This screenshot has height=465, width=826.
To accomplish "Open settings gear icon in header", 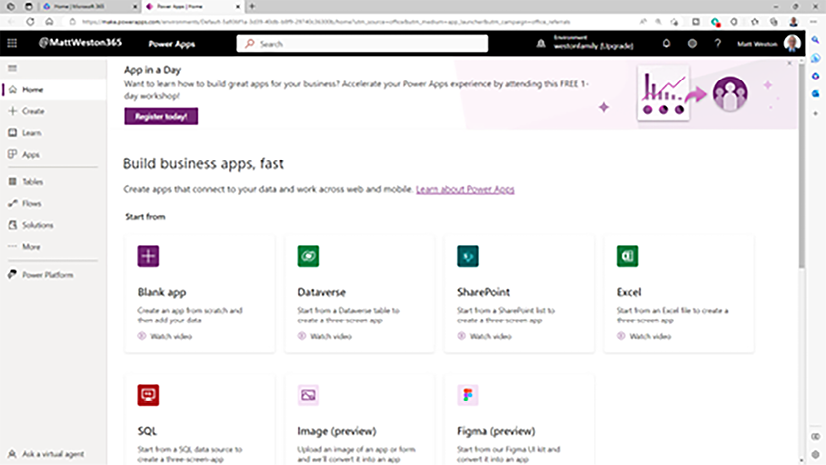I will coord(692,44).
